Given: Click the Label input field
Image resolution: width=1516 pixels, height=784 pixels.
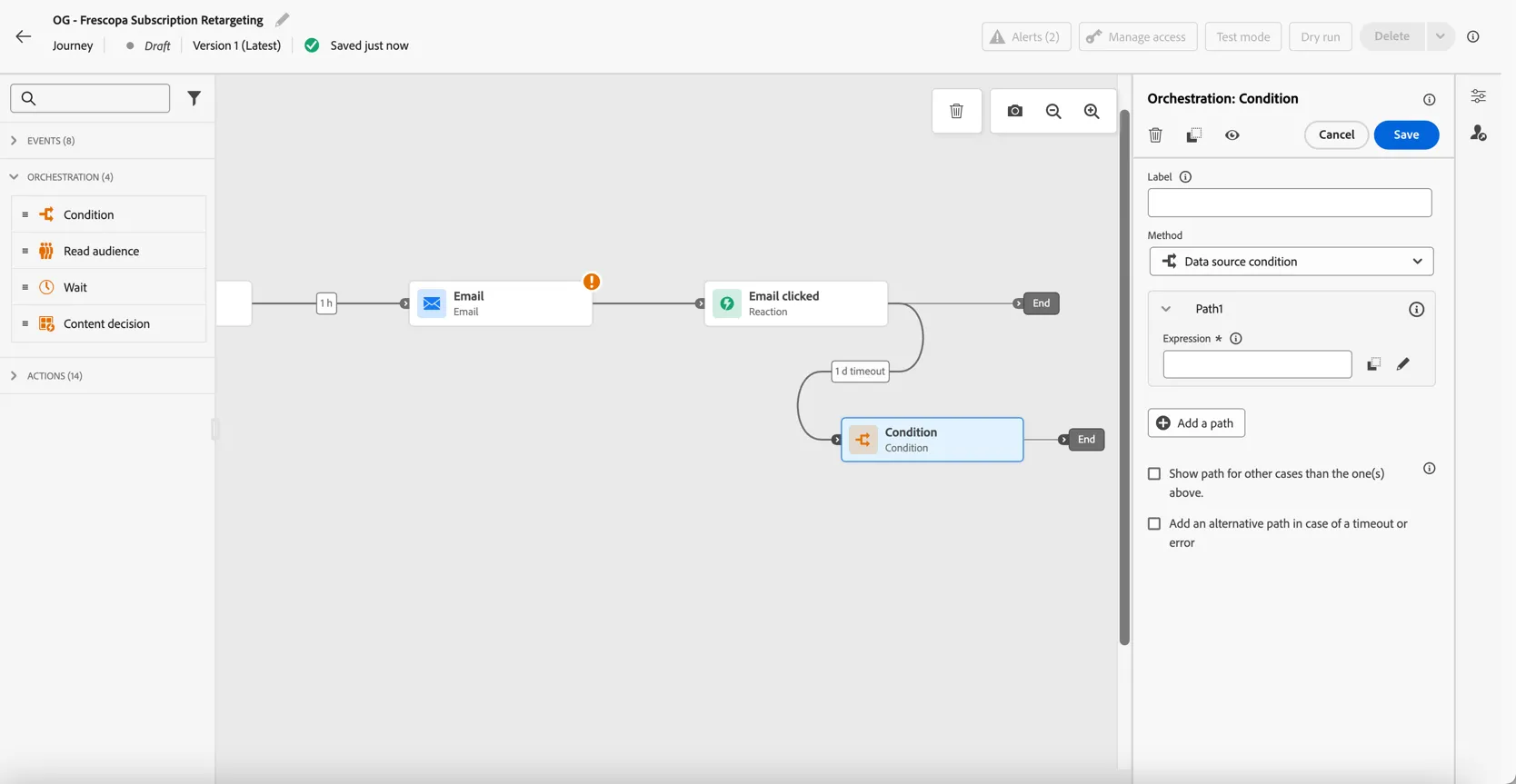Looking at the screenshot, I should click(1289, 203).
